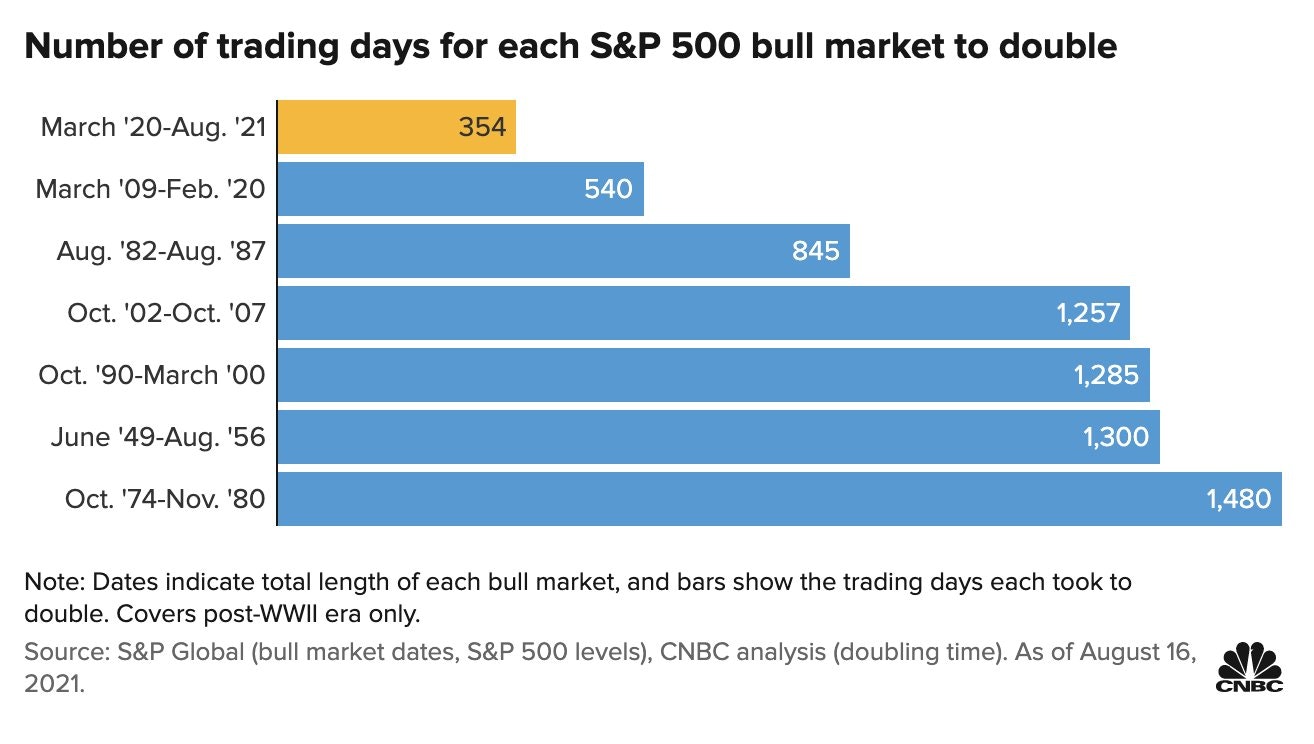The height and width of the screenshot is (744, 1314).
Task: Click the Aug. '82-Aug. '87 label
Action: pos(161,251)
